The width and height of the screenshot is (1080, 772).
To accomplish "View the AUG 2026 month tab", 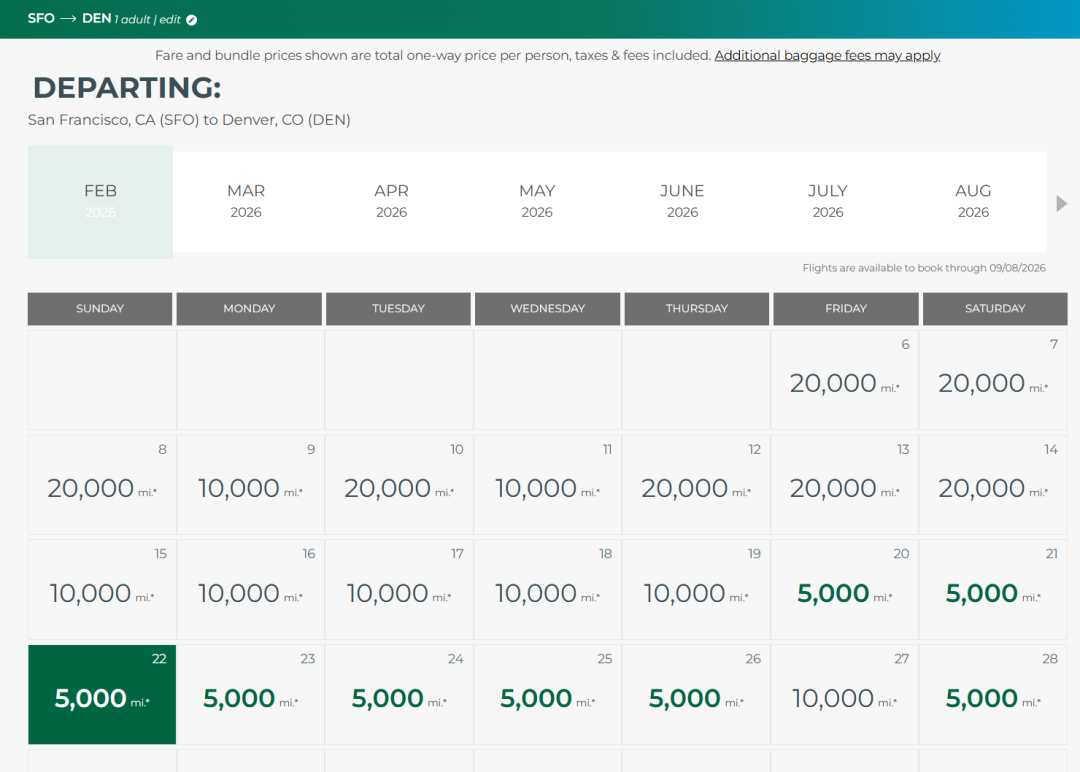I will click(x=973, y=201).
